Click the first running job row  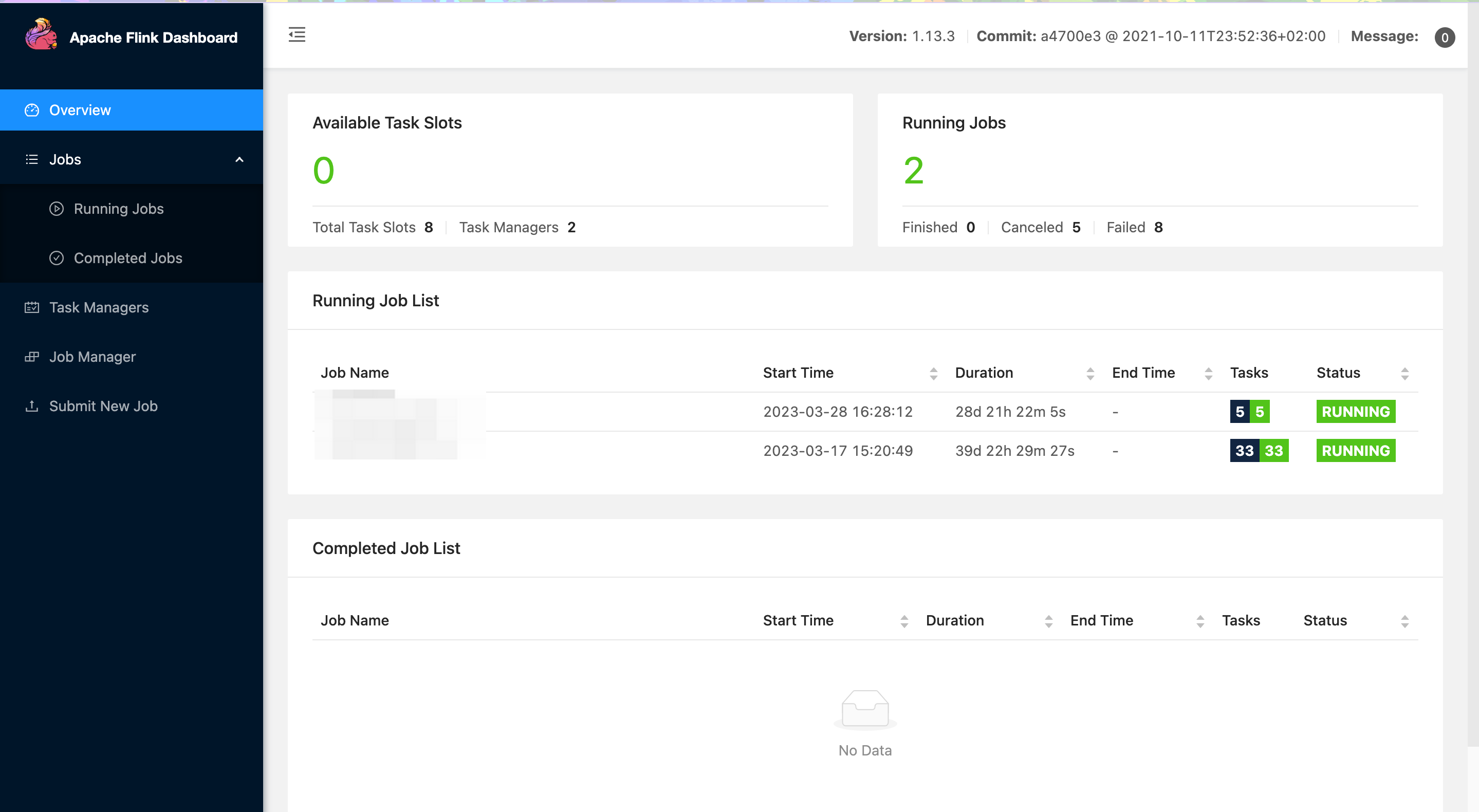865,411
